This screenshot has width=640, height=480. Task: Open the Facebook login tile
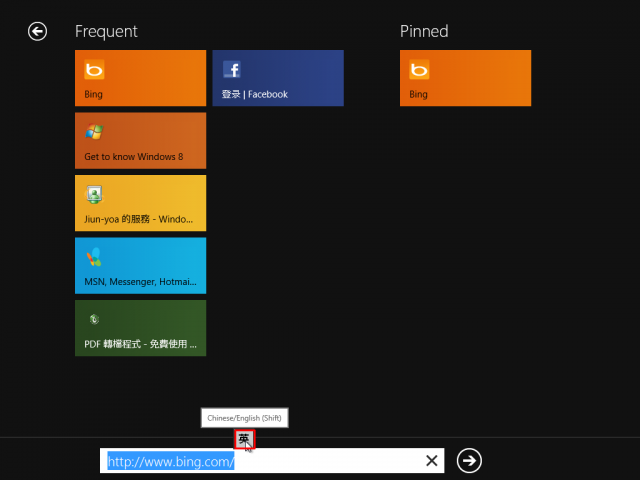click(x=278, y=78)
